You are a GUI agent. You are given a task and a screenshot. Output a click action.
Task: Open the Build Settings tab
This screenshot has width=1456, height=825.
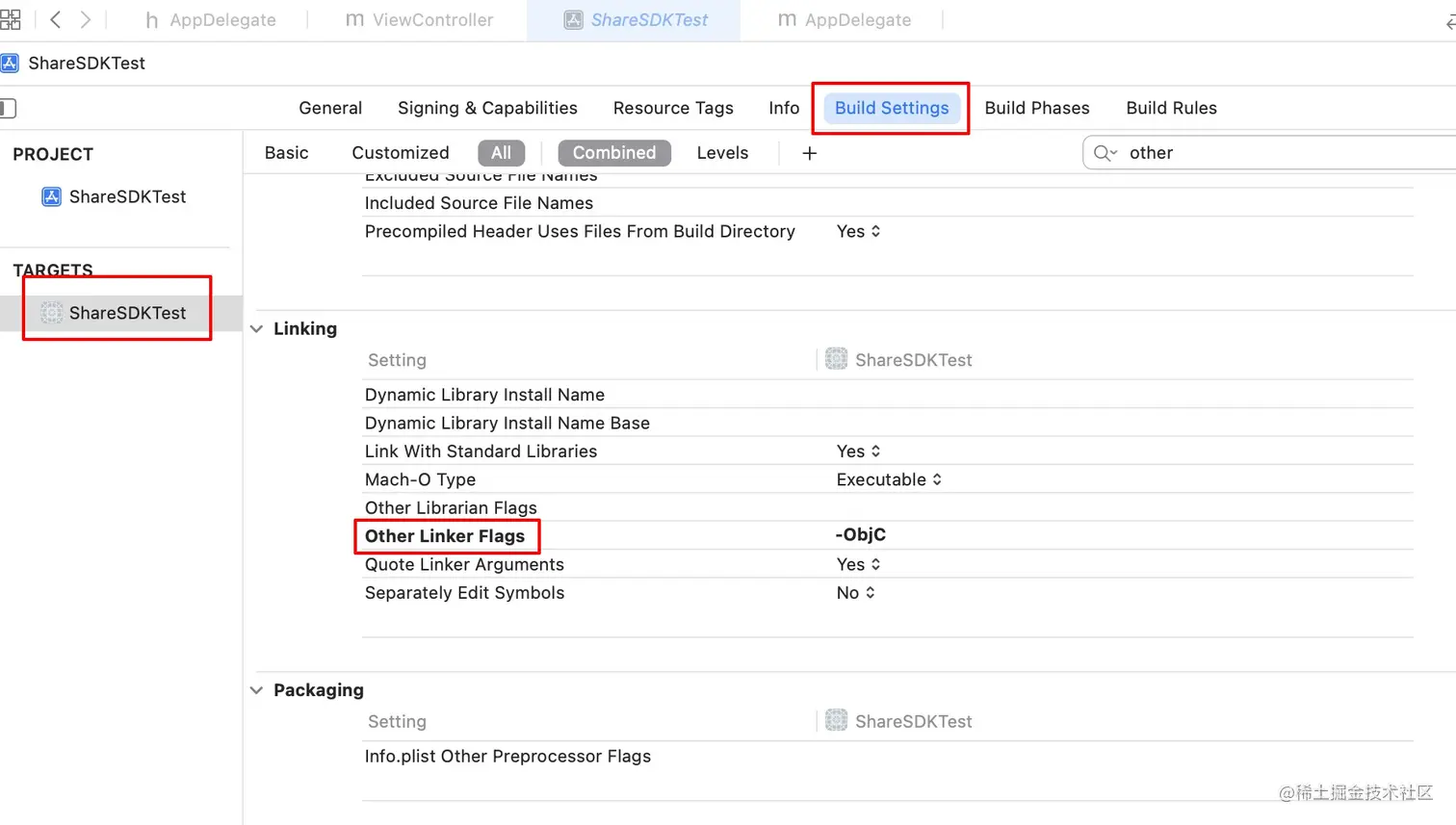click(x=892, y=108)
